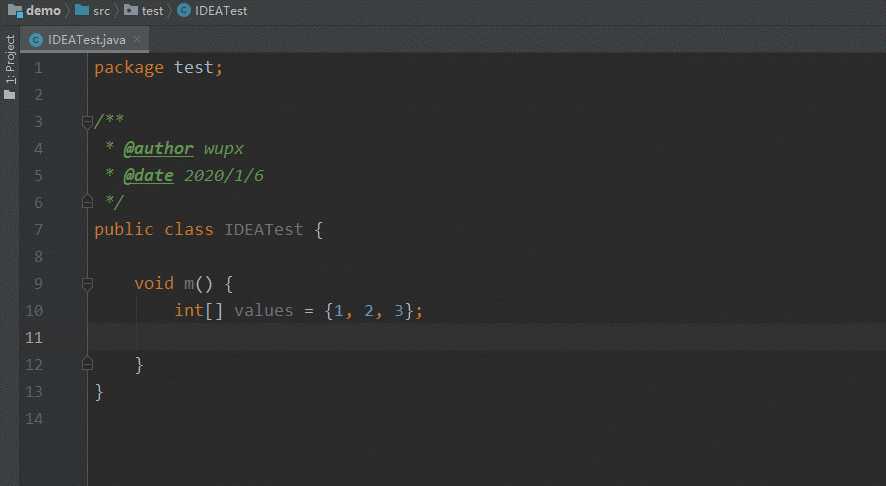Screen dimensions: 886x486
Task: Click line number 14 in gutter
Action: (x=34, y=419)
